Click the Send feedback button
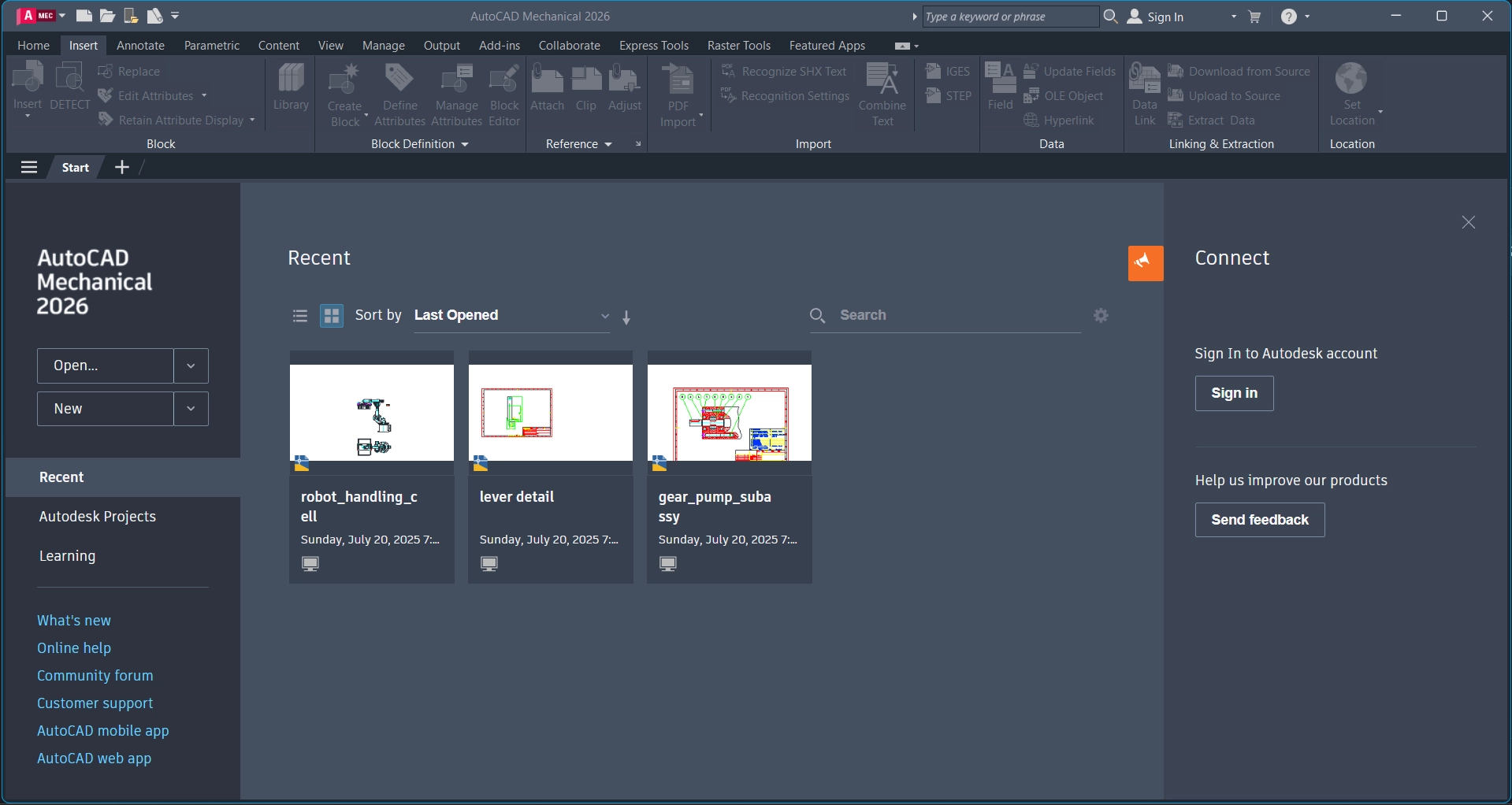 pyautogui.click(x=1259, y=520)
